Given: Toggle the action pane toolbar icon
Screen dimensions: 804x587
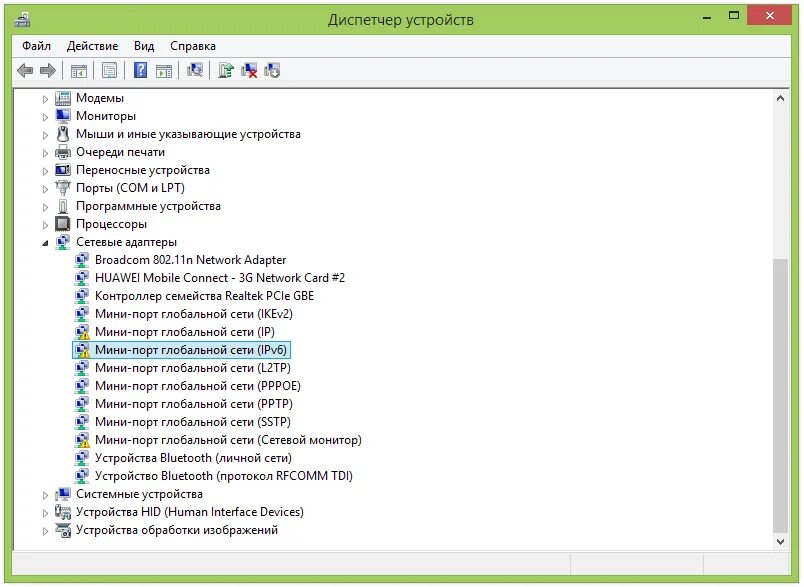Looking at the screenshot, I should click(x=164, y=70).
